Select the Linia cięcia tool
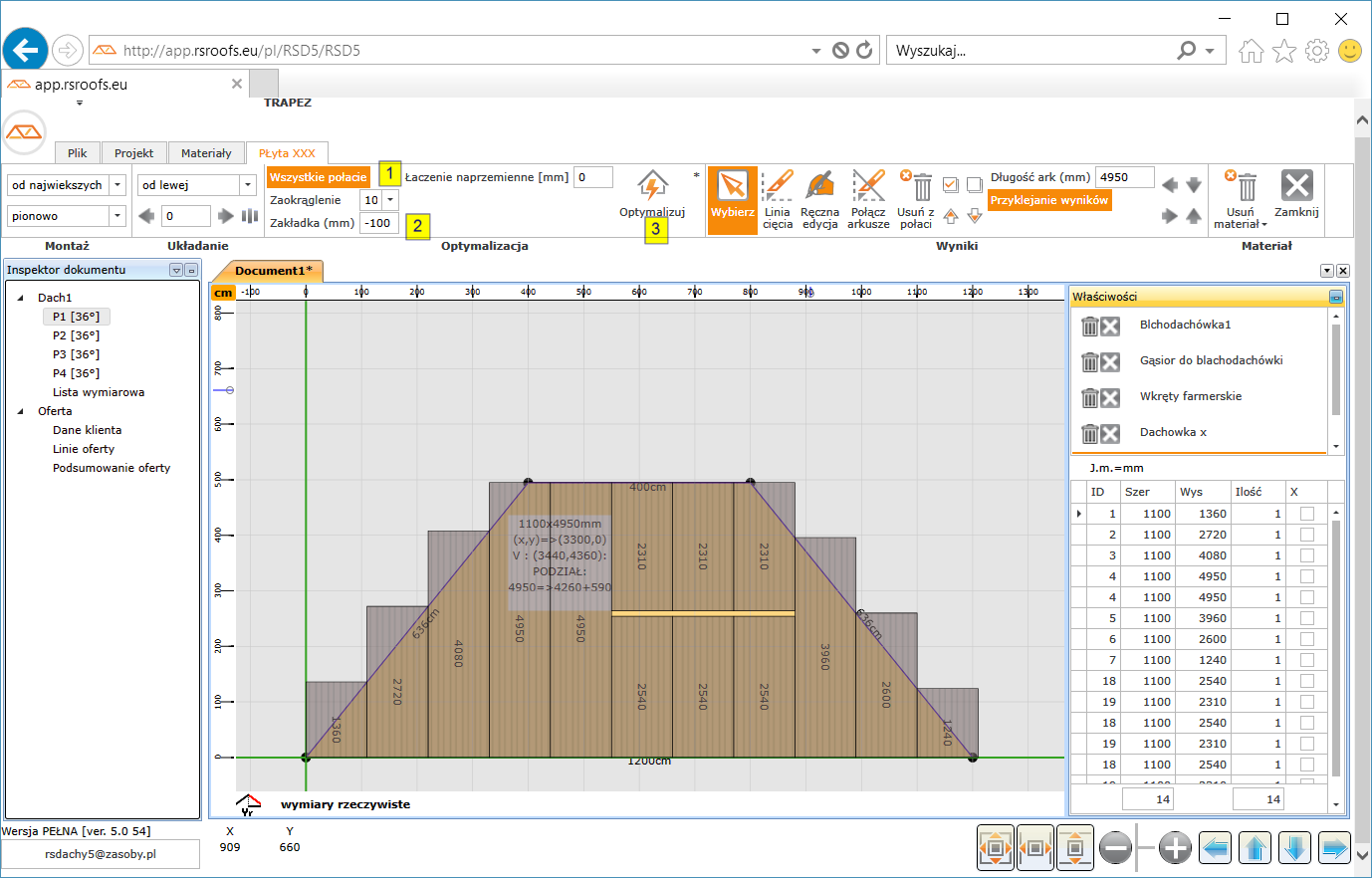Screen dimensions: 1372x878 click(777, 186)
